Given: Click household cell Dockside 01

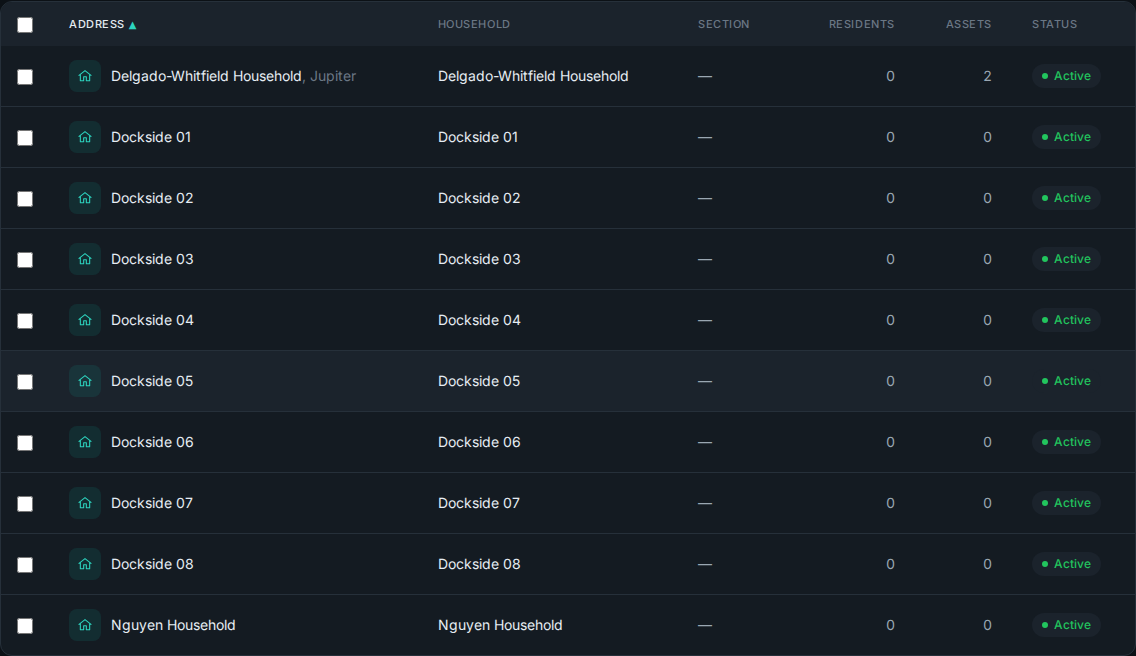Looking at the screenshot, I should 478,137.
